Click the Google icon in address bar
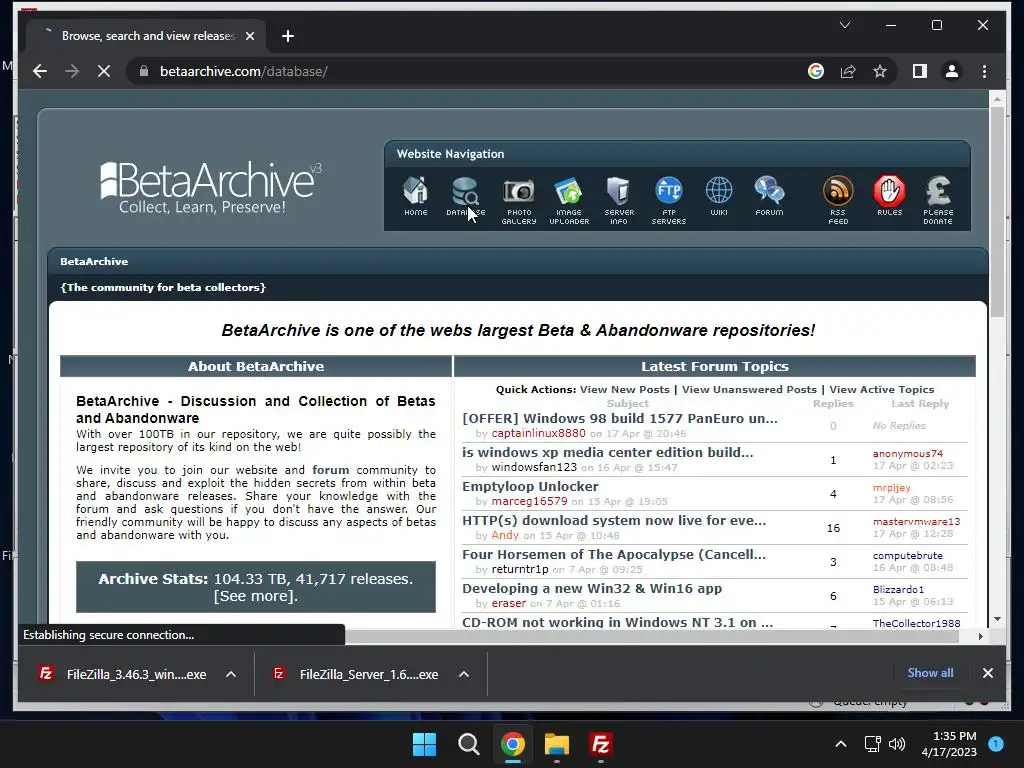Viewport: 1024px width, 768px height. (816, 71)
